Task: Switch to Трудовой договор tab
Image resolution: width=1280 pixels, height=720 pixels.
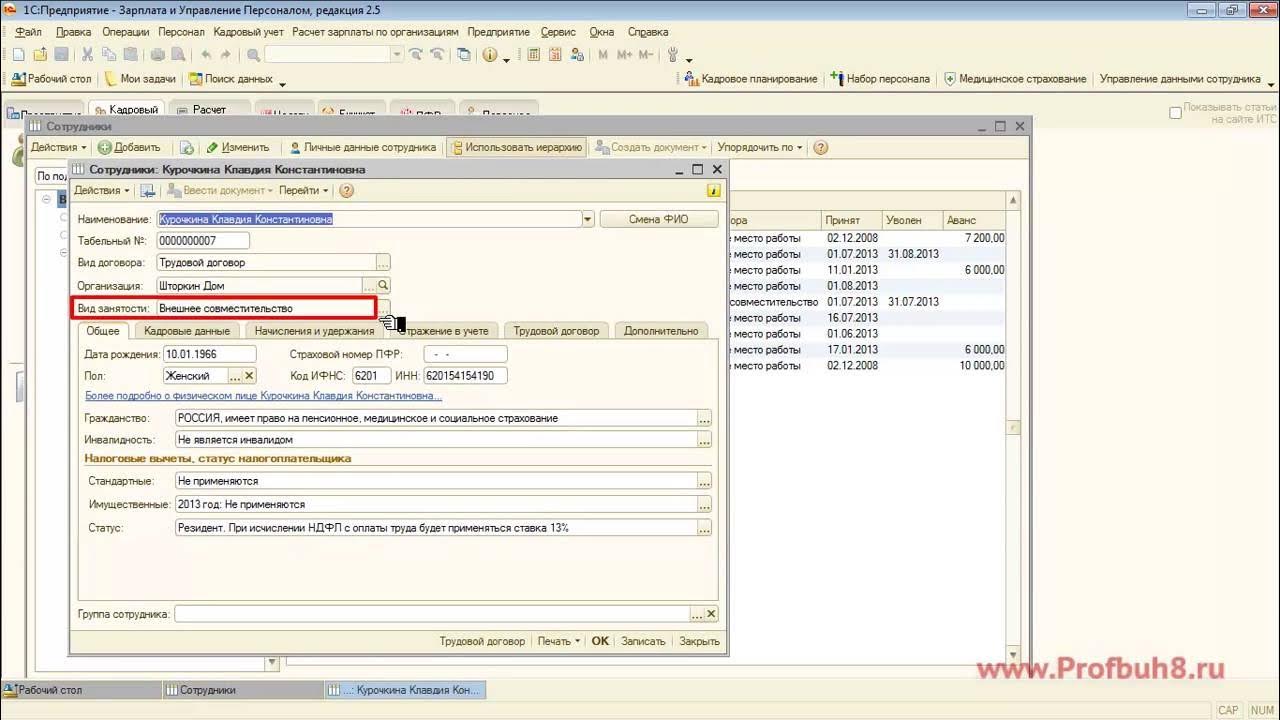Action: pos(556,331)
